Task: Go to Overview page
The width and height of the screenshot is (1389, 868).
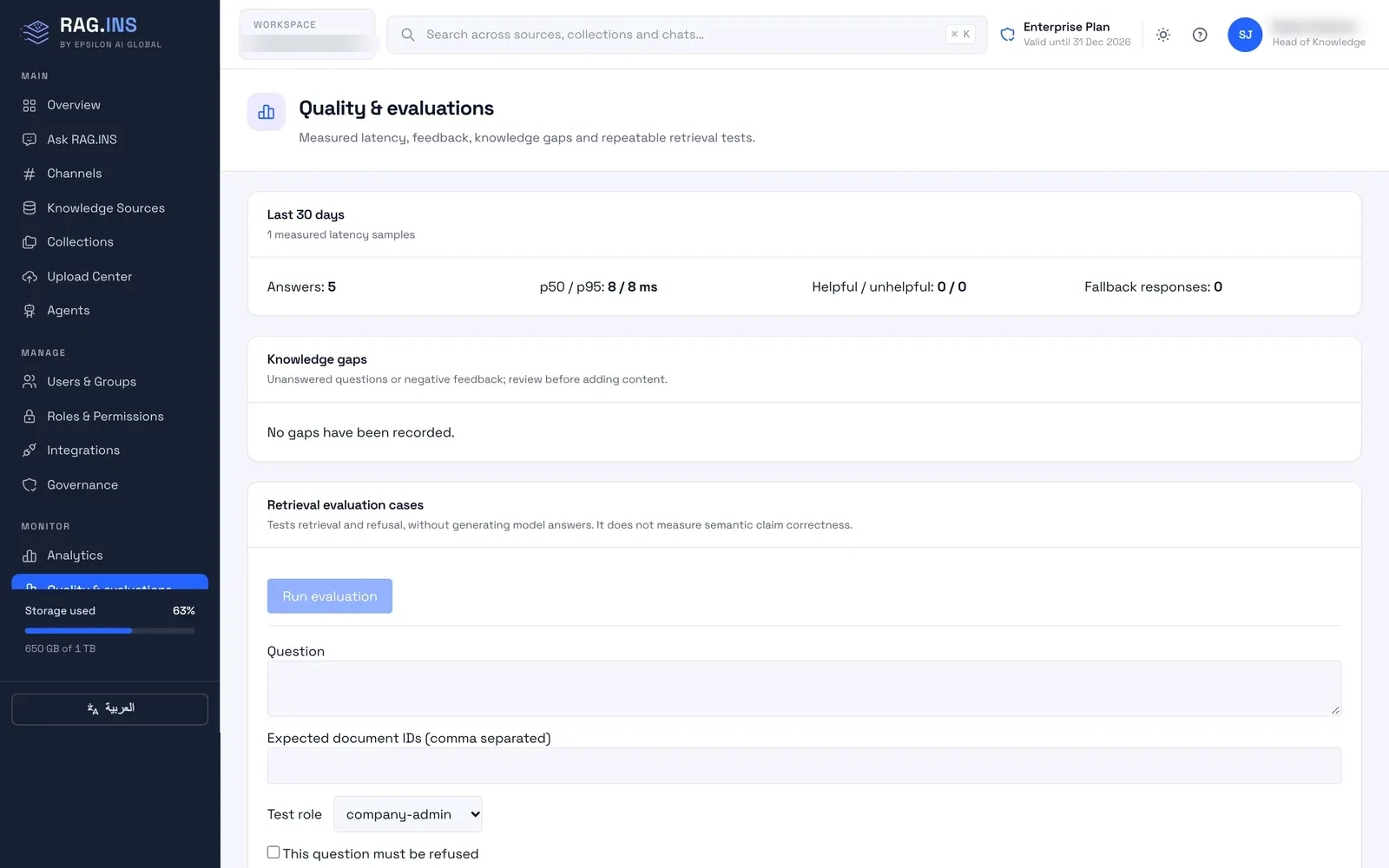Action: coord(109,105)
